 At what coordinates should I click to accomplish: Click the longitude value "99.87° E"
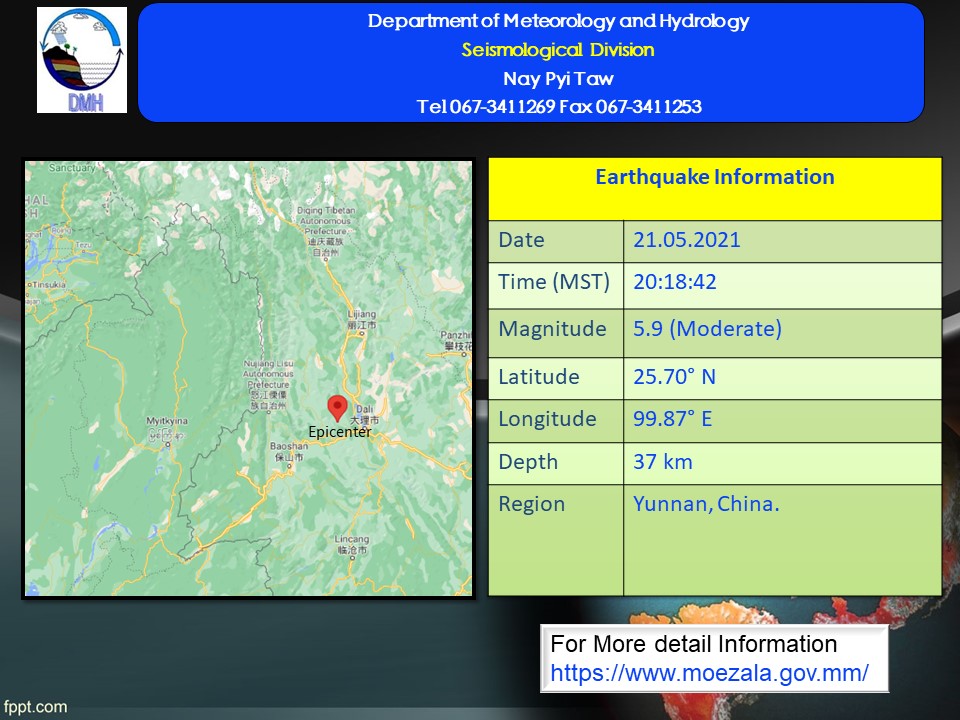(x=672, y=419)
